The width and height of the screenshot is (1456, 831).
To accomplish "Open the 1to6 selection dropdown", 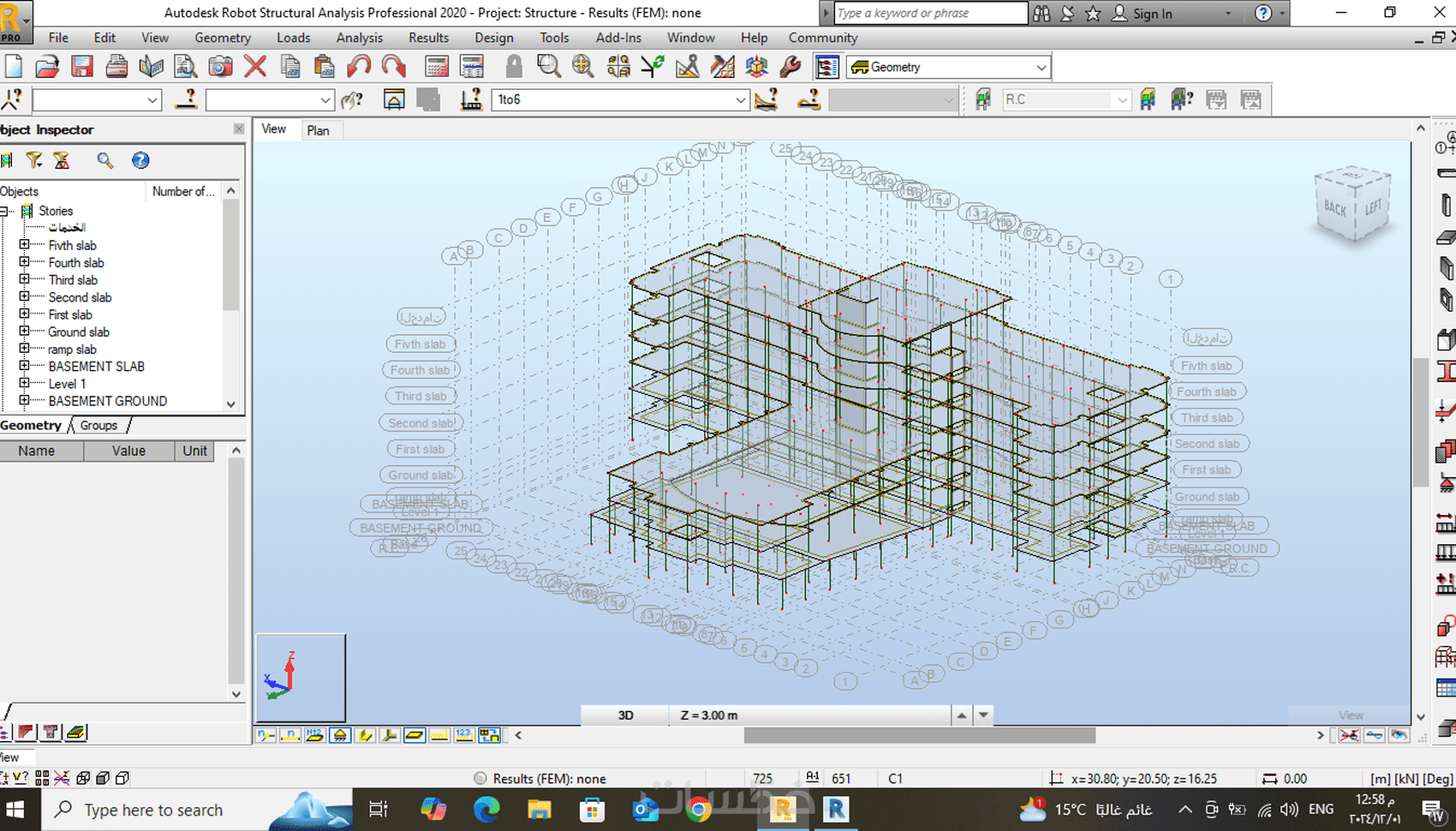I will [x=740, y=100].
